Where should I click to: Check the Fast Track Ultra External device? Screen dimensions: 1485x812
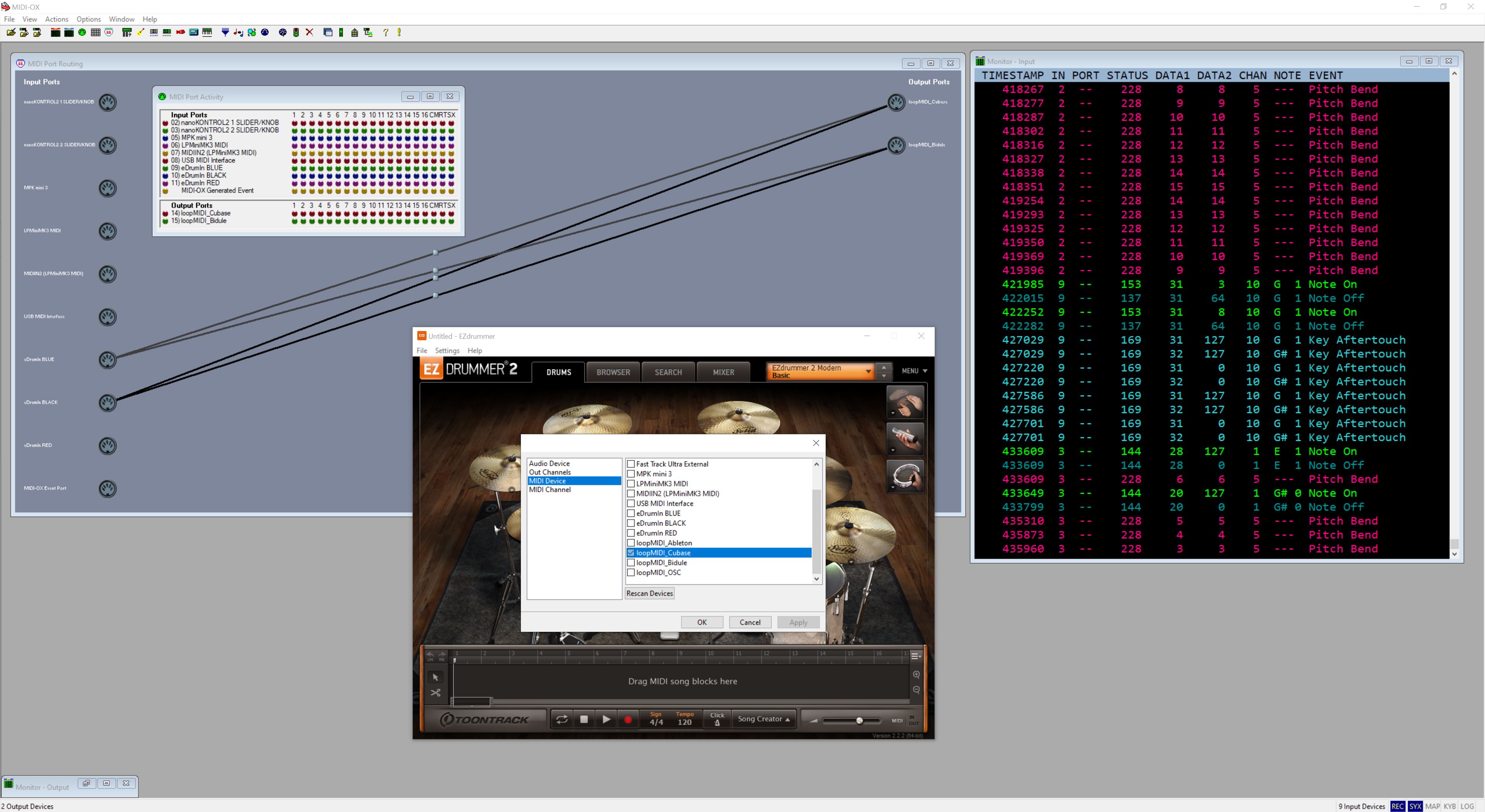631,464
